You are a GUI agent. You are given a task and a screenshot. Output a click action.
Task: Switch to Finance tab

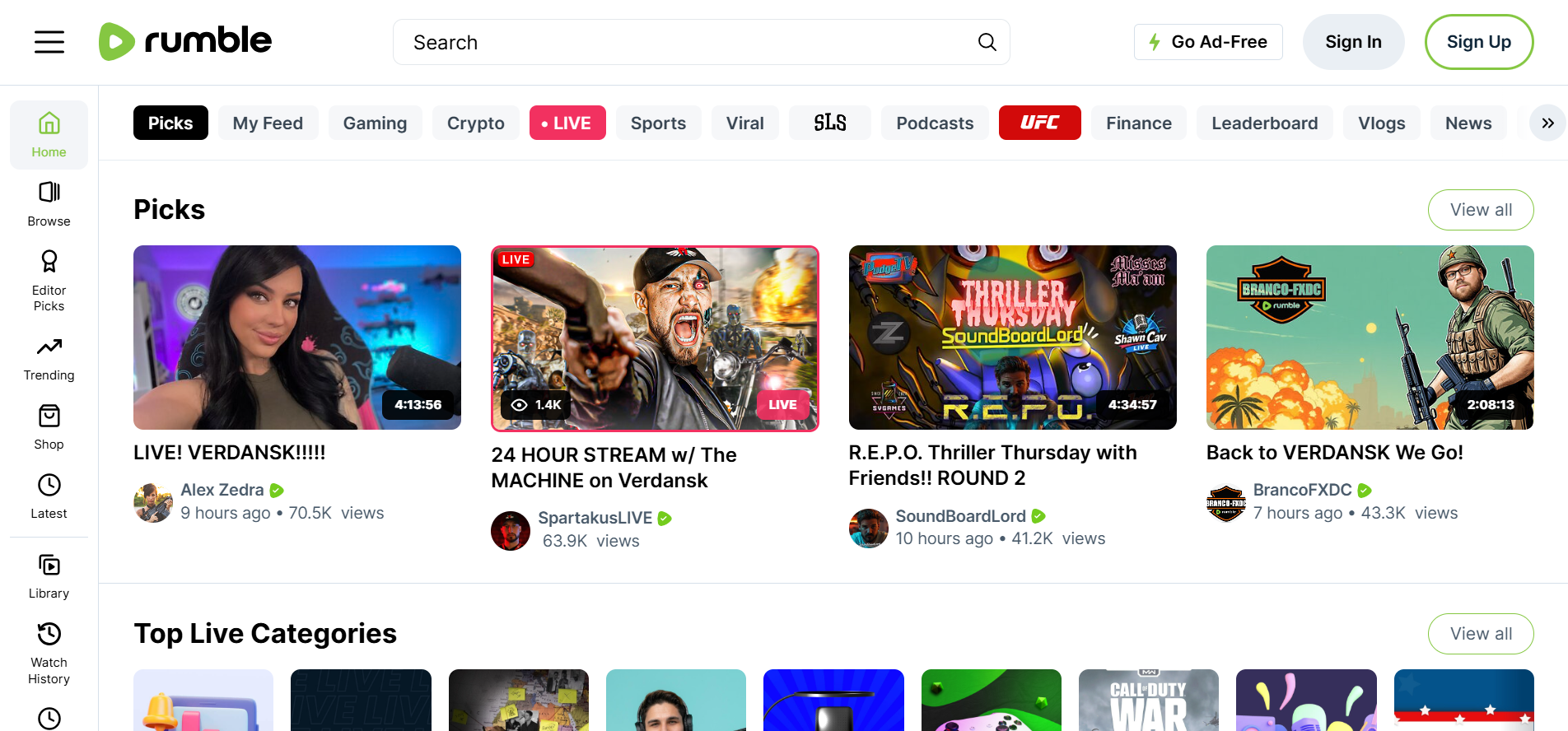click(1138, 123)
